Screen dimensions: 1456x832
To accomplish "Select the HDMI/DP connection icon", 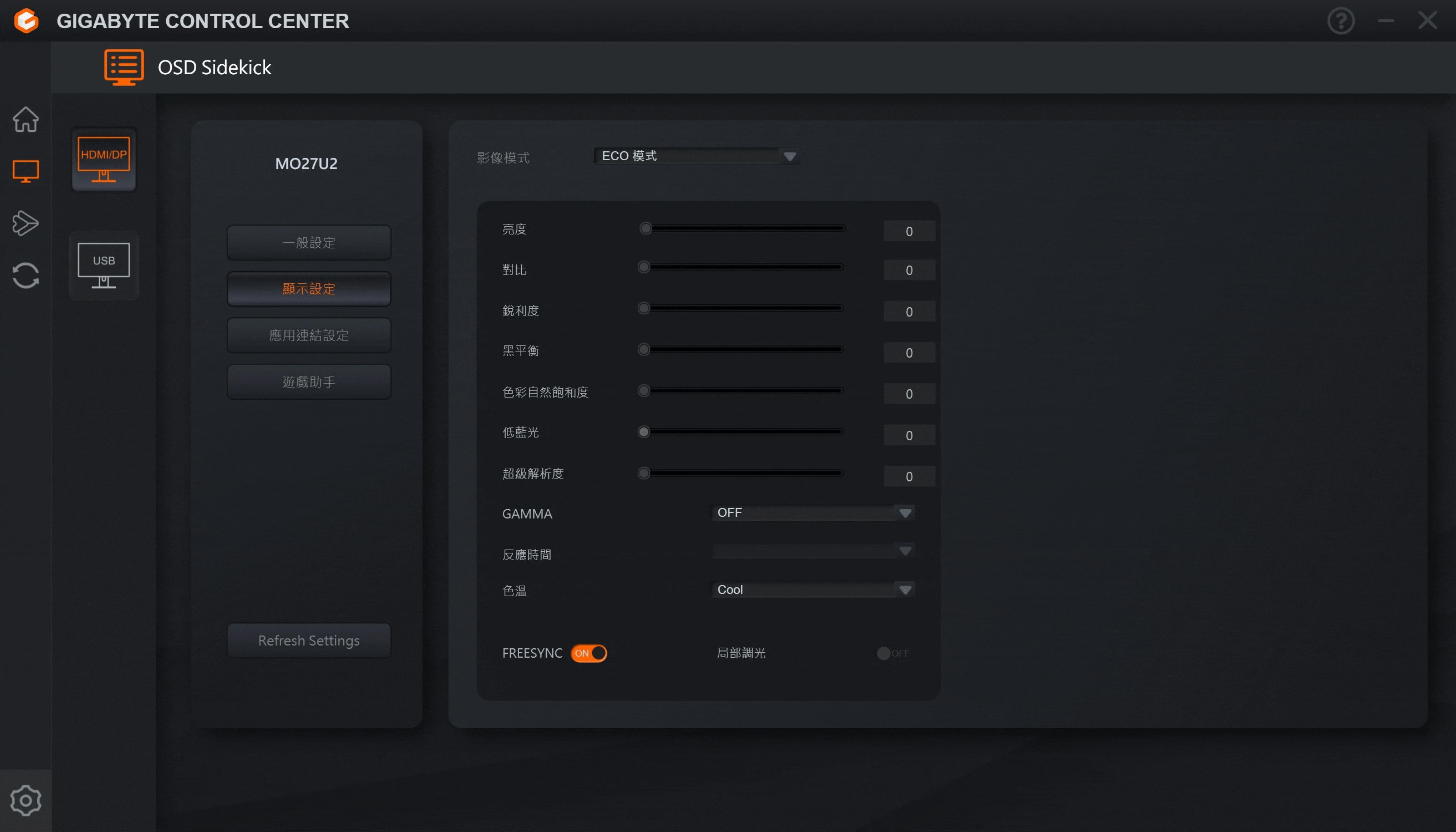I will point(104,159).
